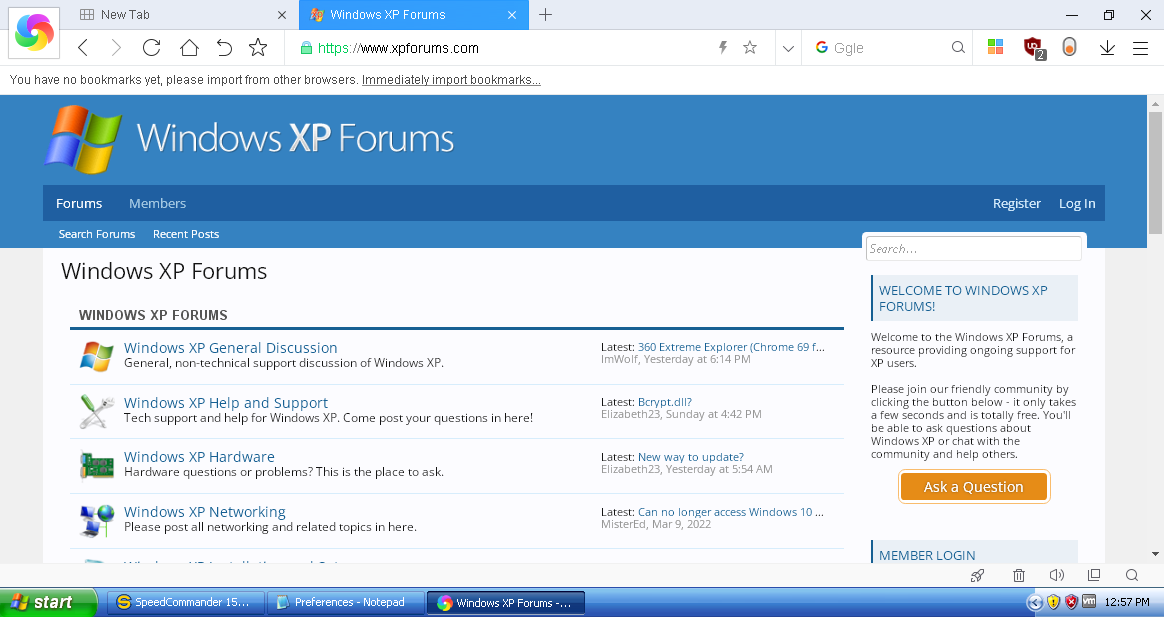This screenshot has width=1164, height=617.
Task: Click the Help and Support tools icon
Action: 97,411
